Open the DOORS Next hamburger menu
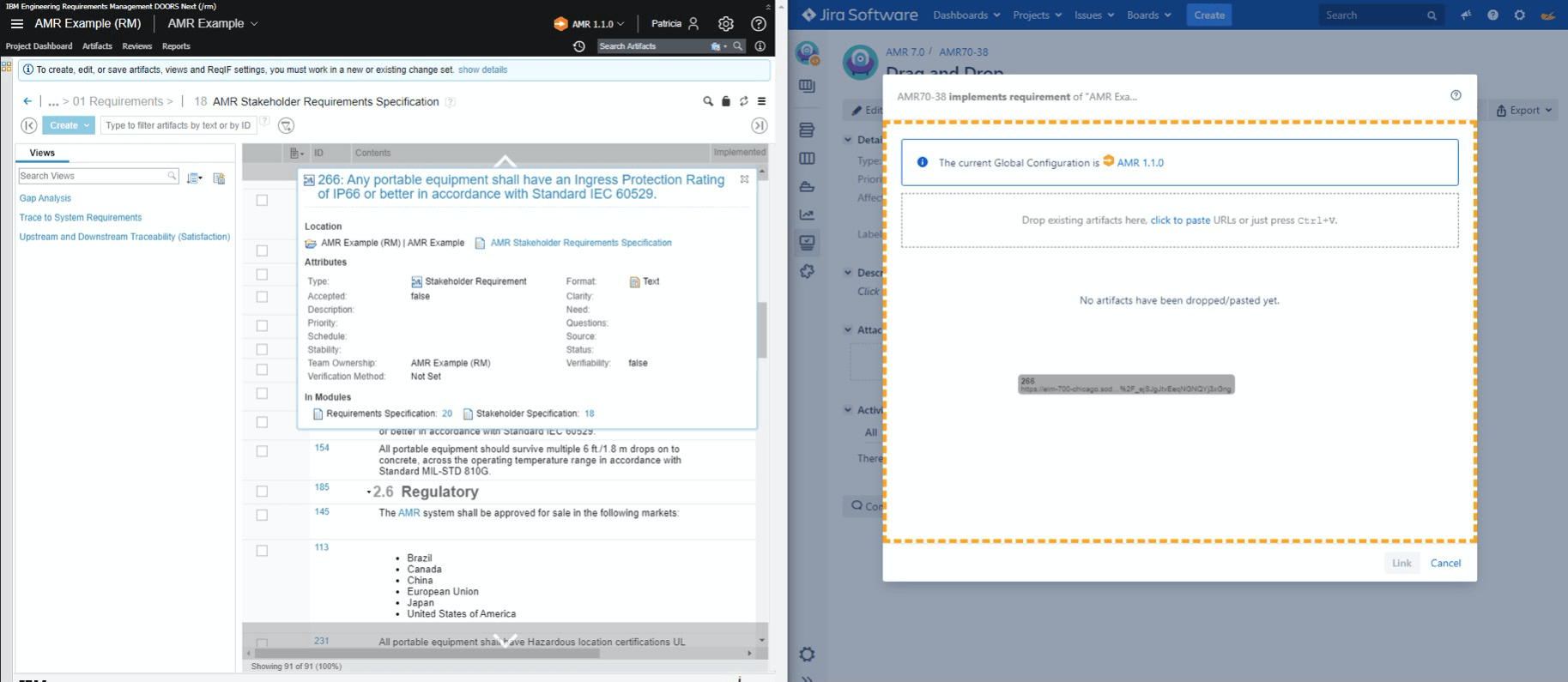The width and height of the screenshot is (1568, 682). coord(17,24)
